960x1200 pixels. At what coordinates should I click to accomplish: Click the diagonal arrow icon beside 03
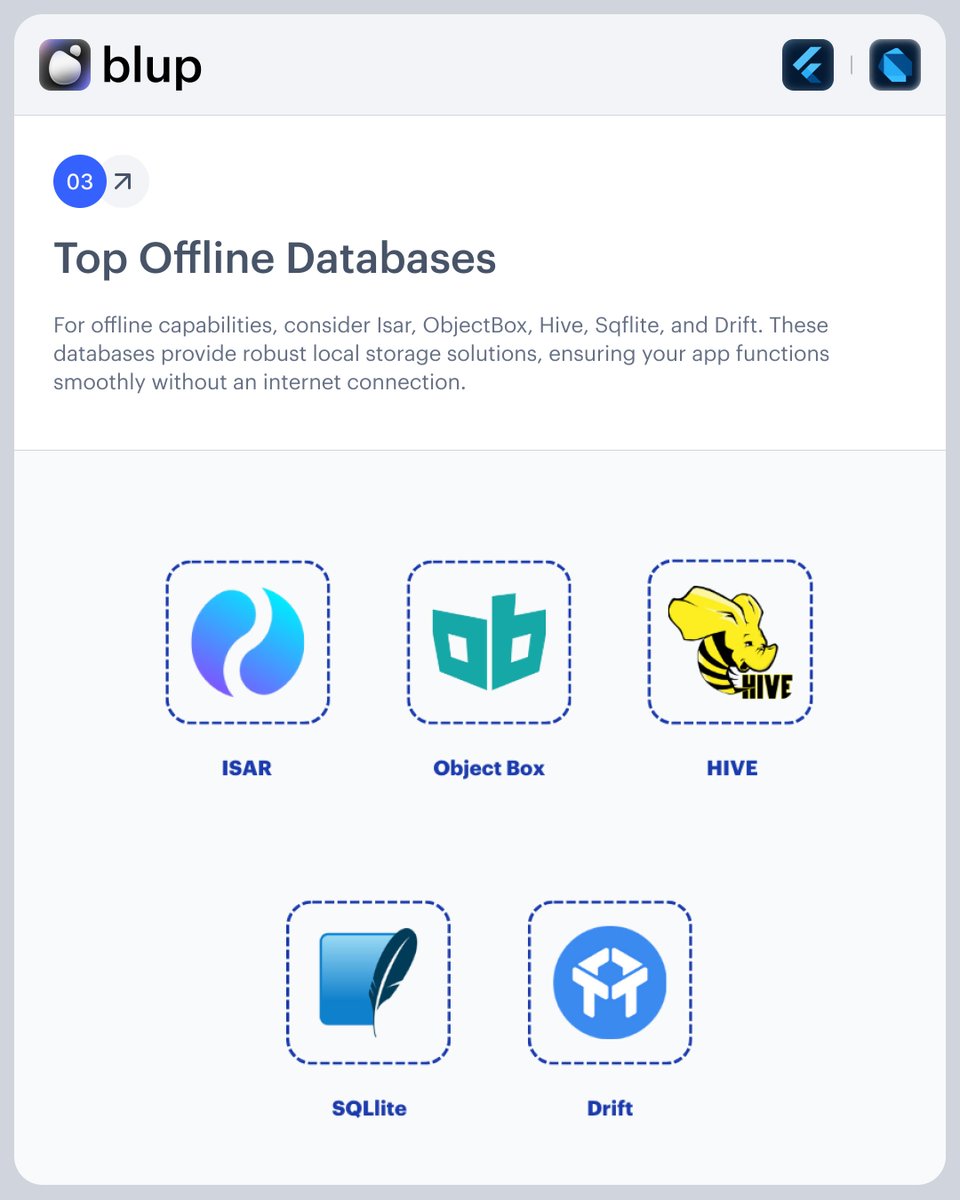click(x=123, y=182)
